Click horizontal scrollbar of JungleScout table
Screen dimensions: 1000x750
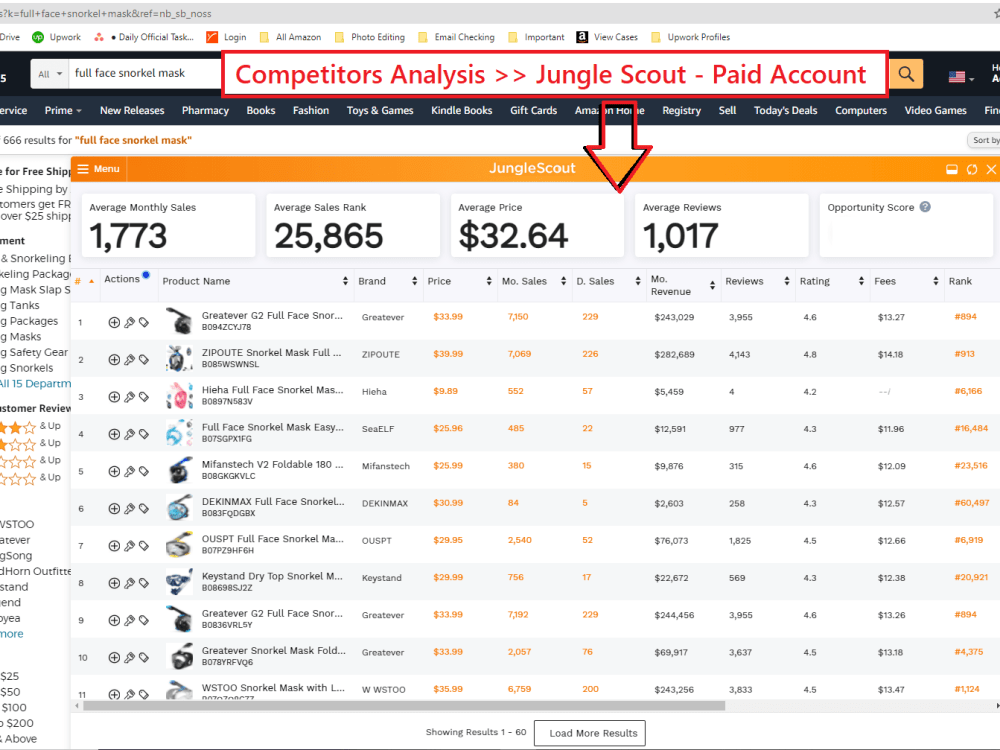click(404, 705)
